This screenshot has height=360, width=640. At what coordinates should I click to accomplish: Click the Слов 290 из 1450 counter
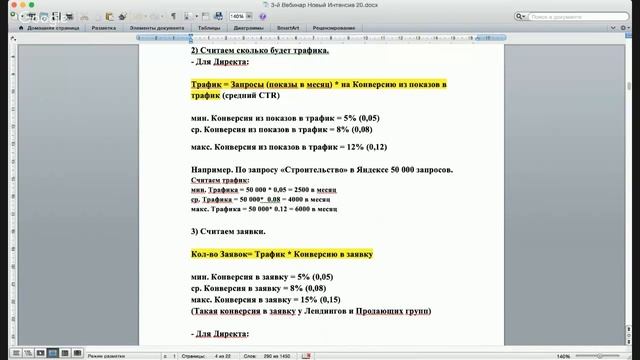267,356
